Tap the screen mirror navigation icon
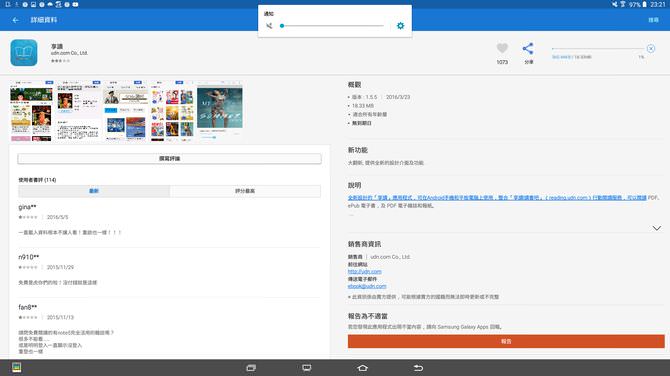This screenshot has height=376, width=670. [x=307, y=368]
